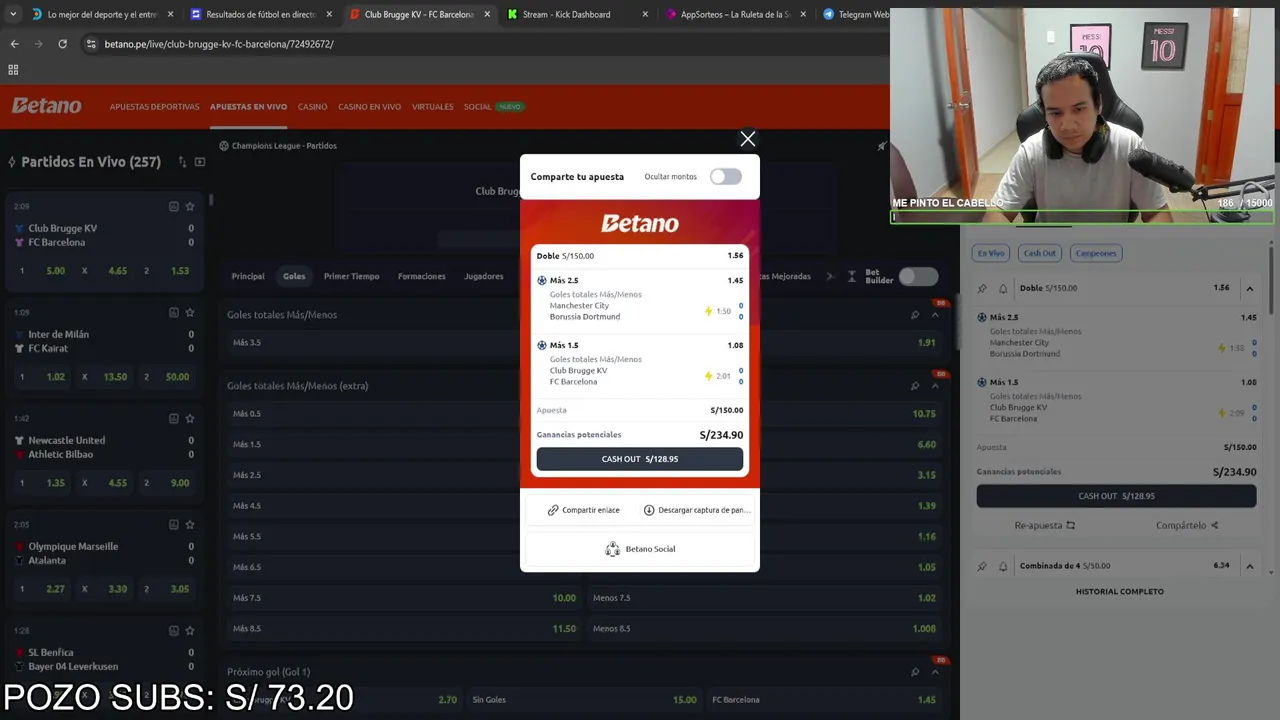Select the Primer Tiempo market tab
The width and height of the screenshot is (1280, 720).
pos(351,276)
